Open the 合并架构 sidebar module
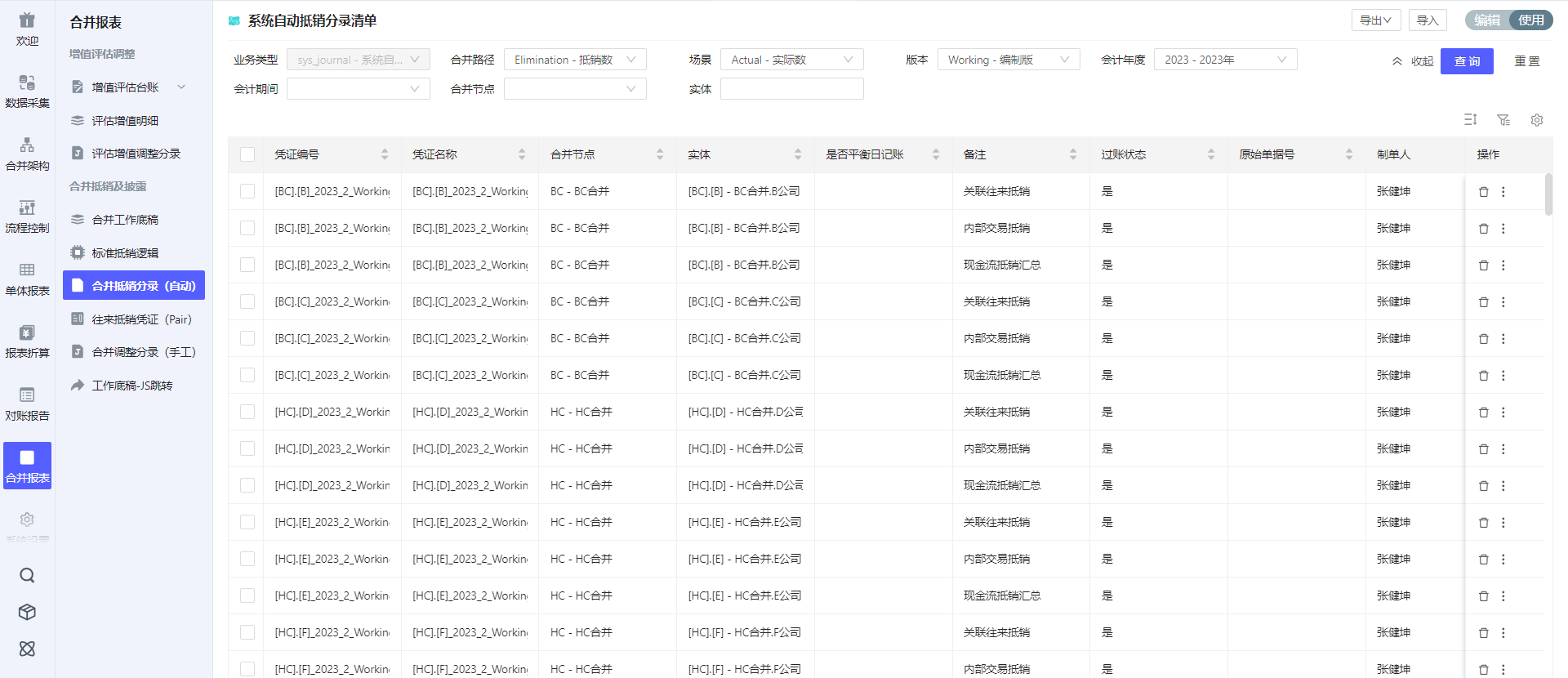This screenshot has width=1568, height=678. (27, 154)
